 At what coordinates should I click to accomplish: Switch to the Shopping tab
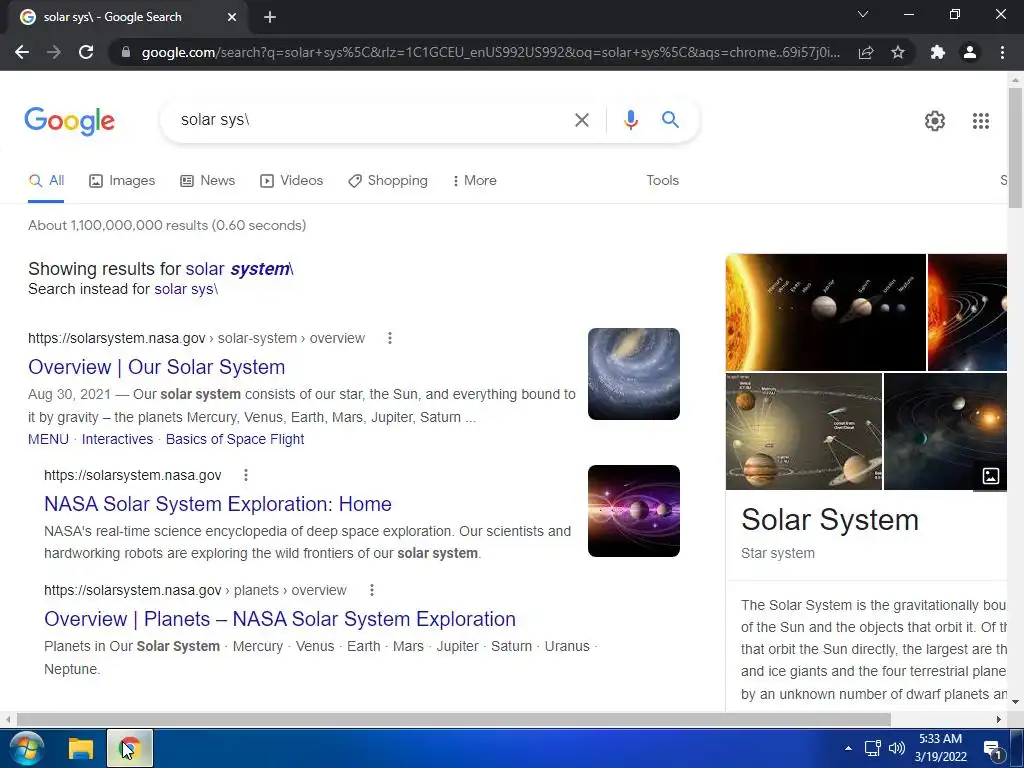388,181
